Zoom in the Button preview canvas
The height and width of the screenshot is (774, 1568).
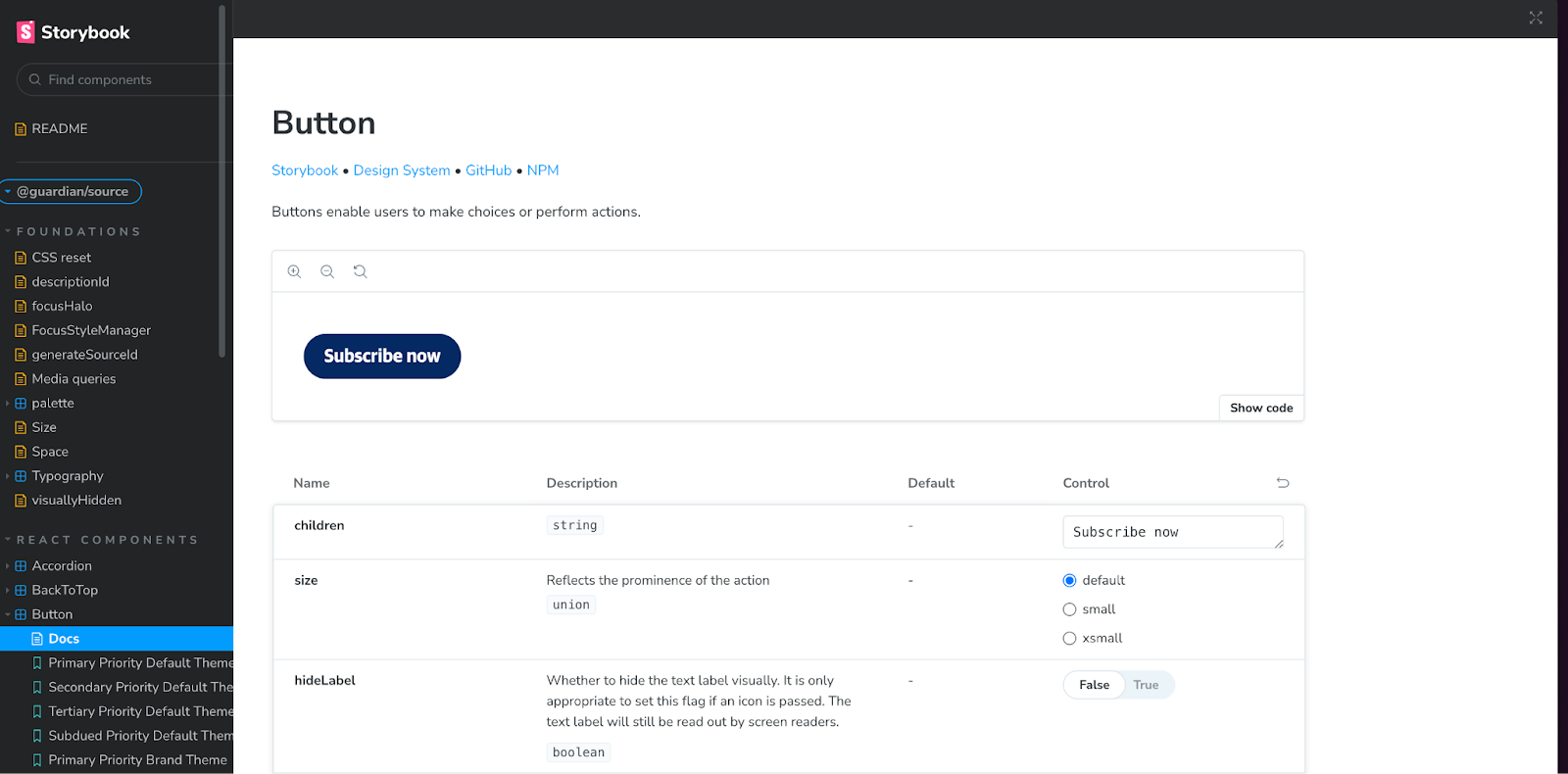click(x=294, y=271)
